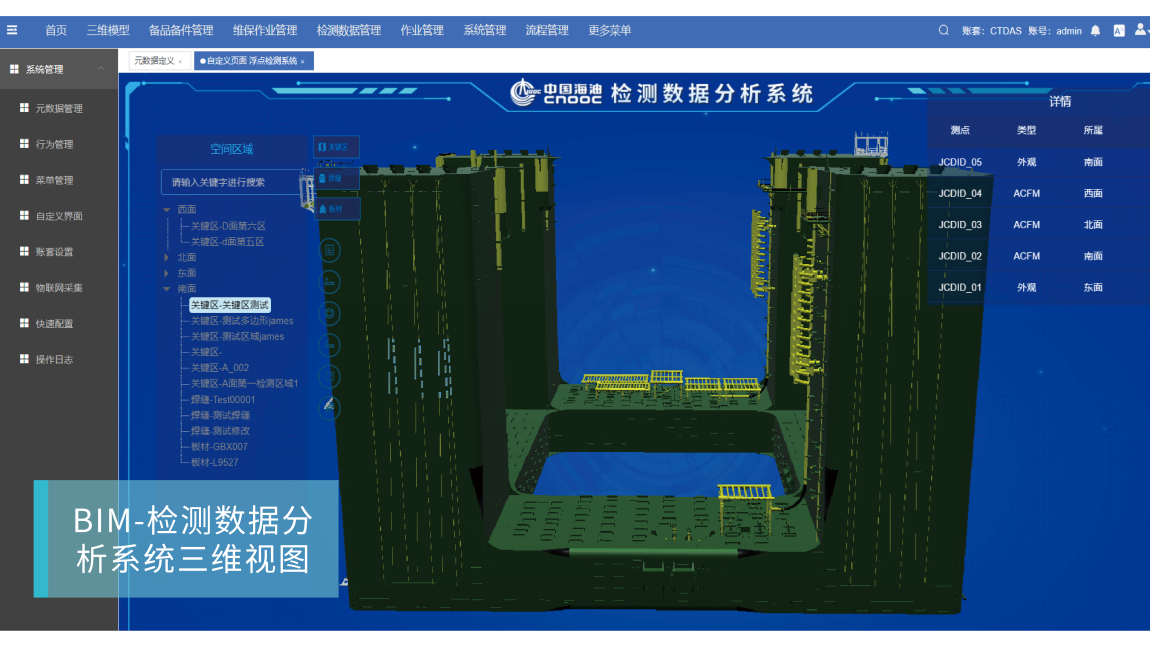Toggle the 关键区 filter button
The width and height of the screenshot is (1150, 647).
coord(336,147)
